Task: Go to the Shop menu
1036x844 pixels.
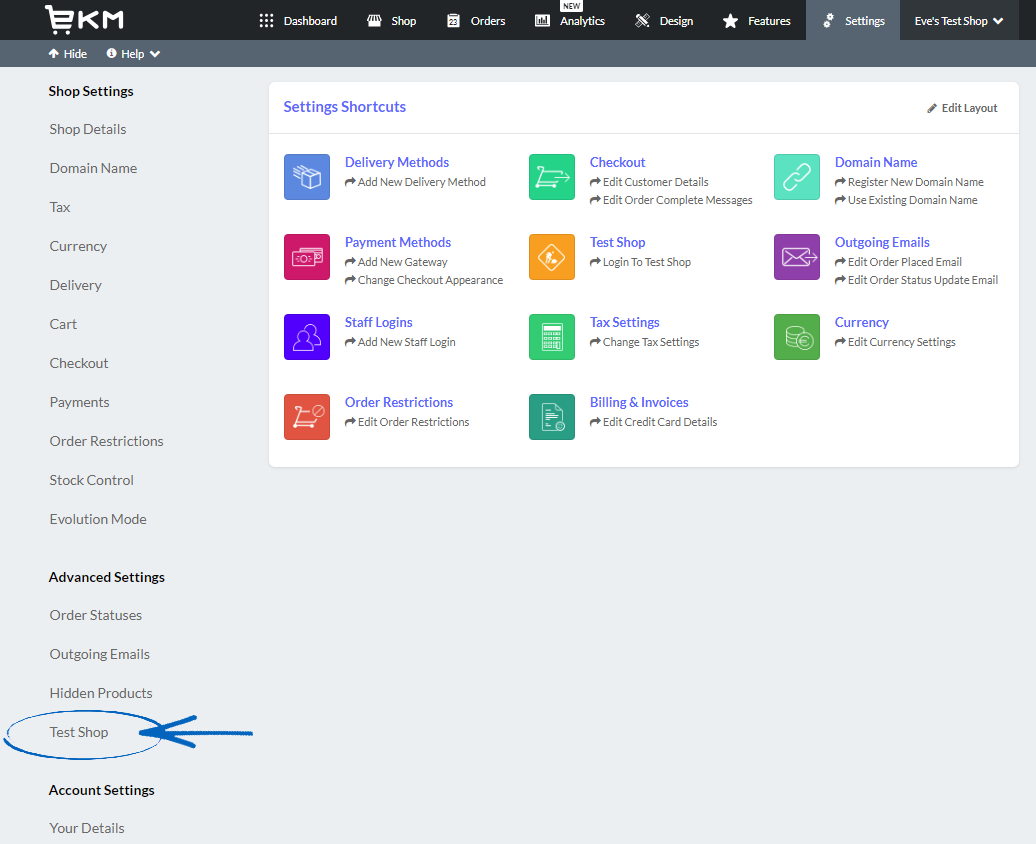Action: click(392, 21)
